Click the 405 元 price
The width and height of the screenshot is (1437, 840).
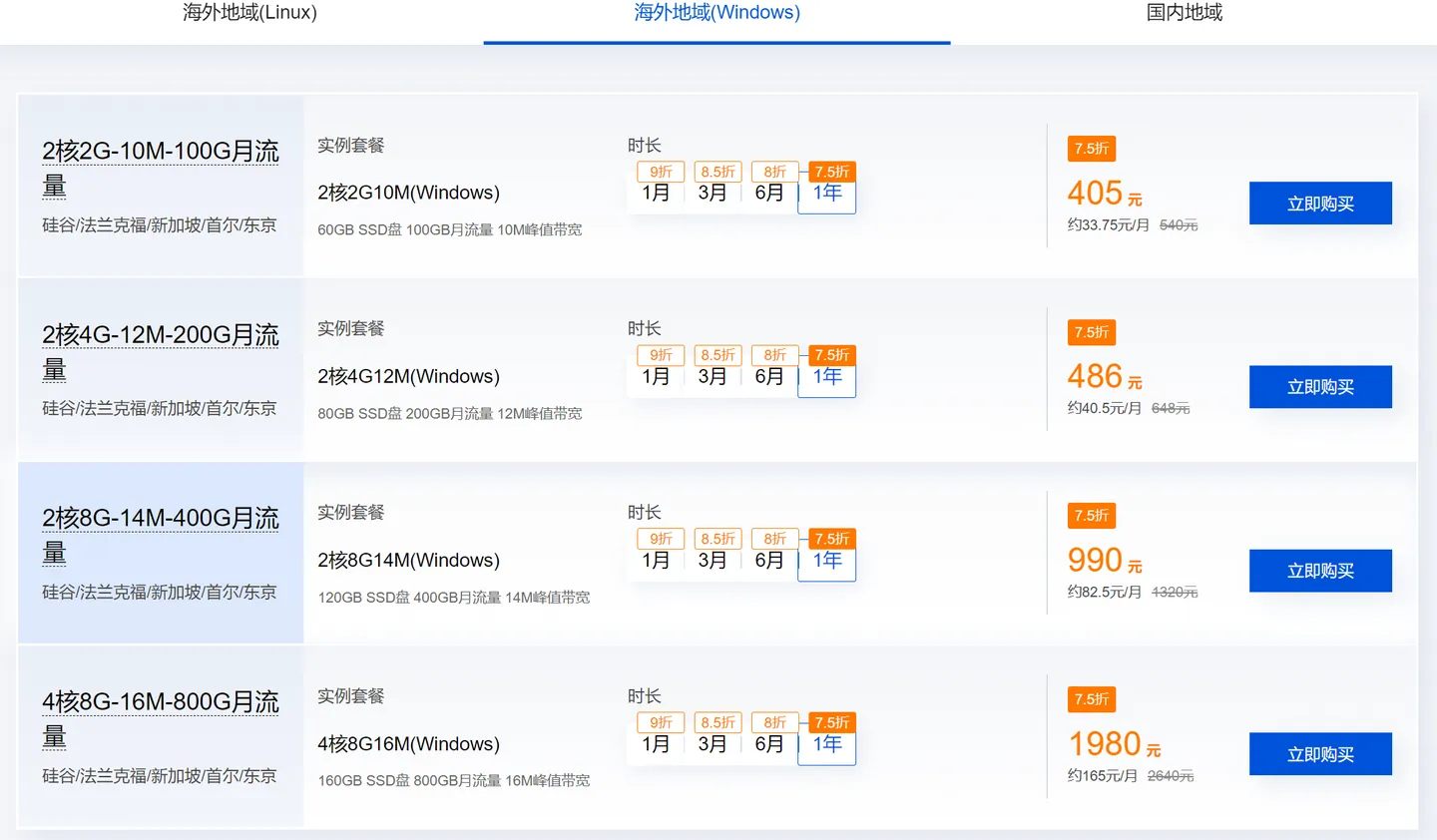pyautogui.click(x=1105, y=193)
